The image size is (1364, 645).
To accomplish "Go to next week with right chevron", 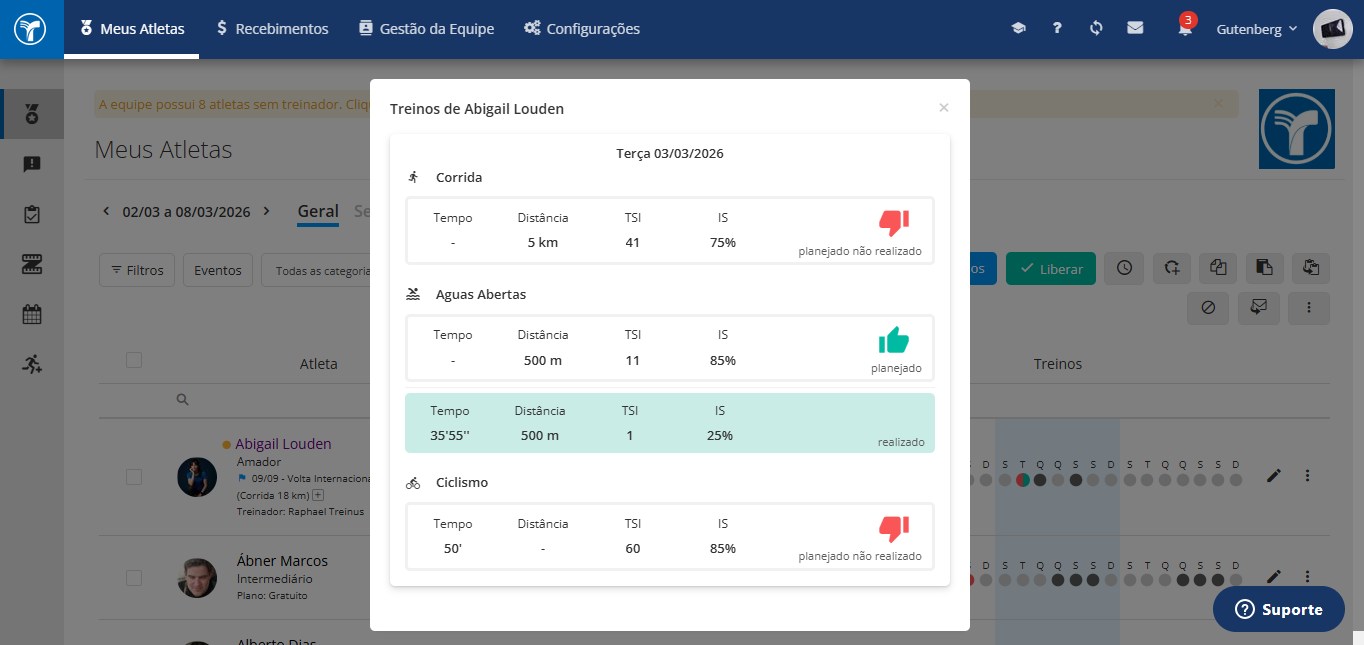I will click(266, 211).
